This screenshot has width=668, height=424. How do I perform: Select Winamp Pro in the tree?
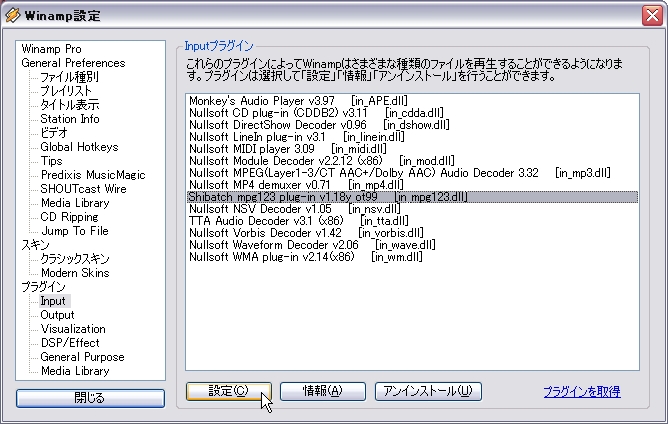(x=52, y=49)
